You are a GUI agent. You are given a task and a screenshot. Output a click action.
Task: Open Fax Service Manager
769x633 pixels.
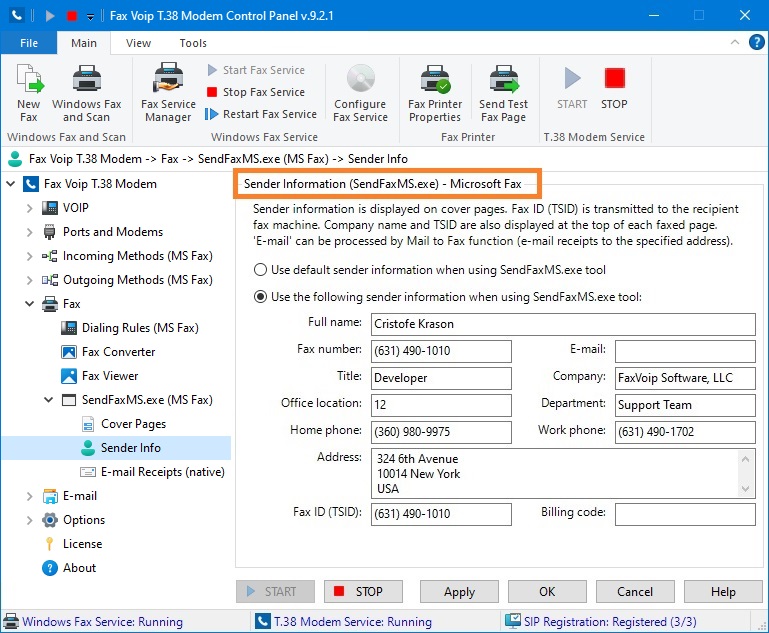coord(168,93)
